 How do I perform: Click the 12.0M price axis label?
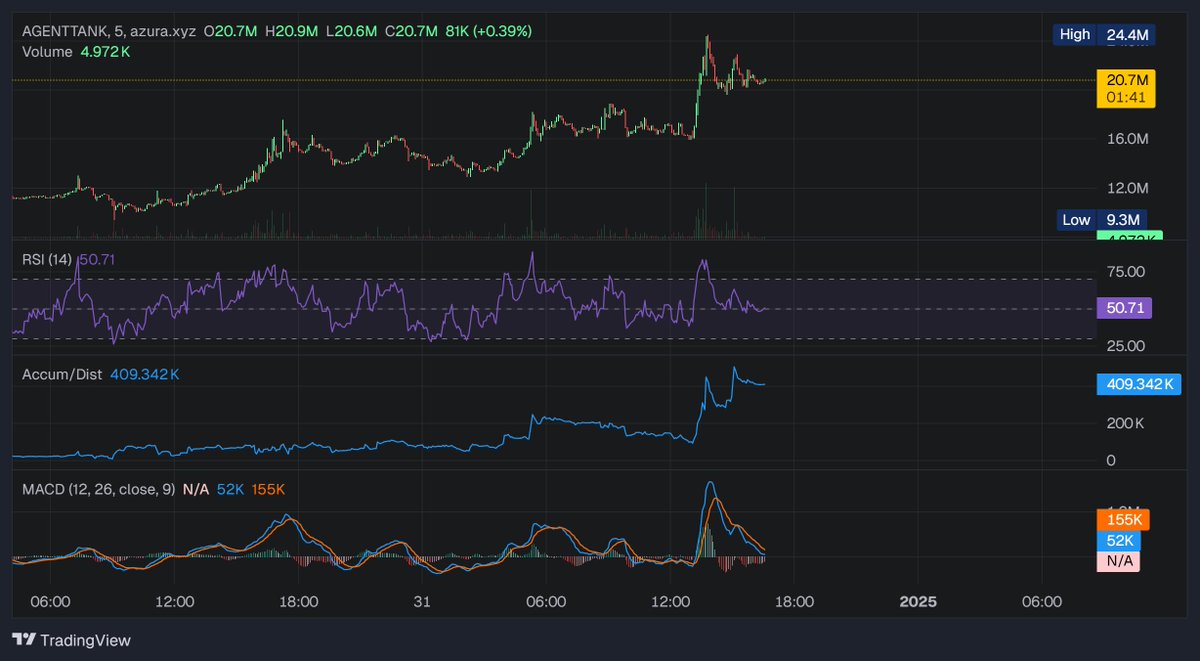1126,188
